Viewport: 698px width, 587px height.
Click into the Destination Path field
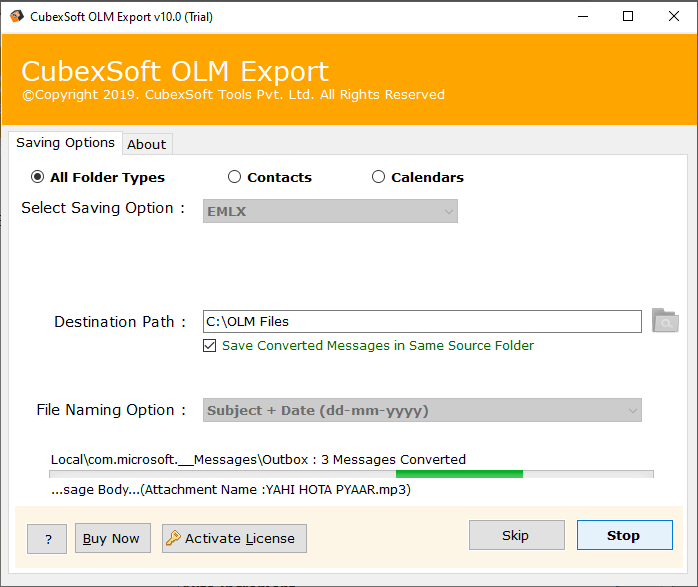pos(422,321)
